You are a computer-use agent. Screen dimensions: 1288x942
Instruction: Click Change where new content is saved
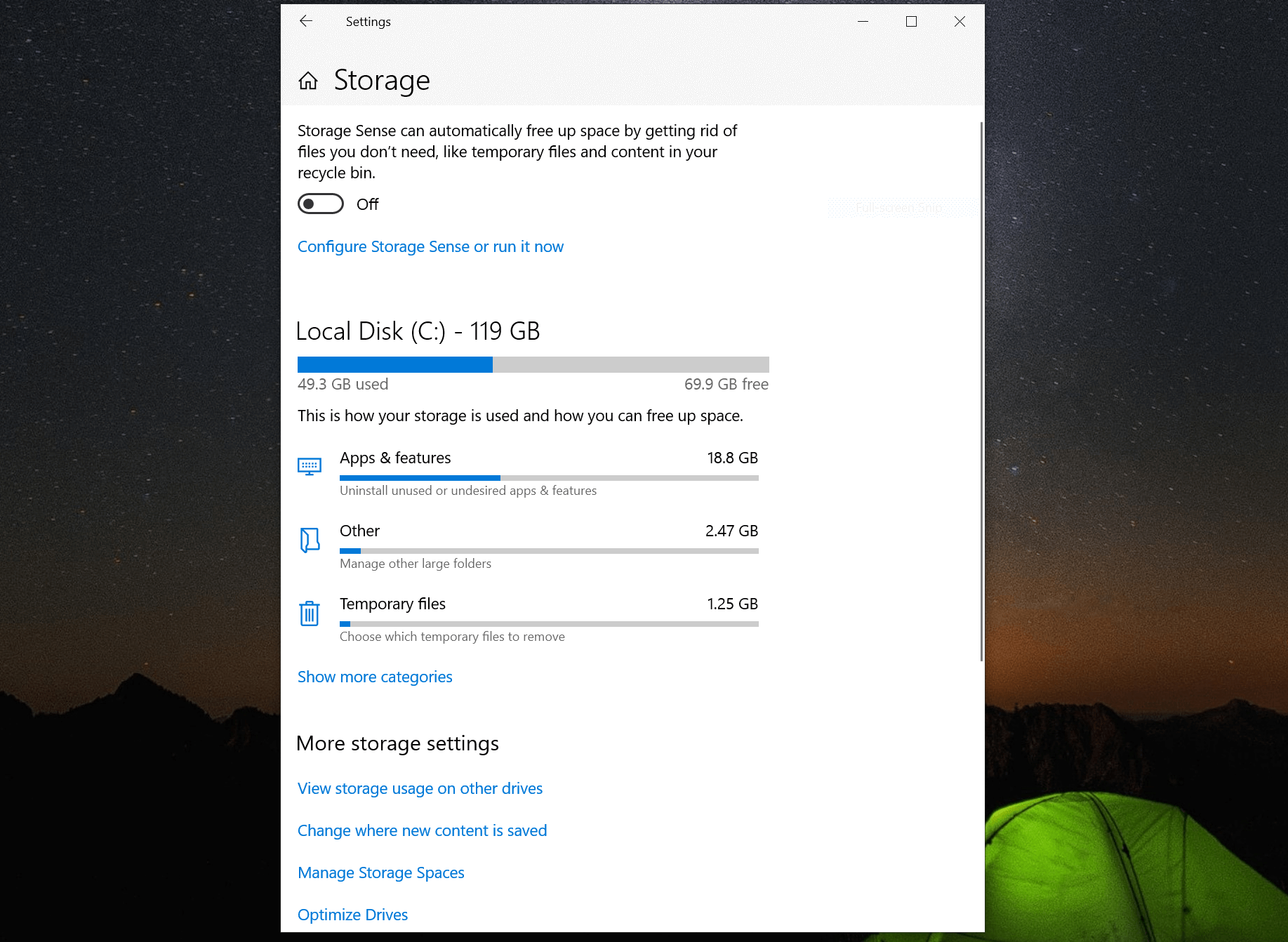pyautogui.click(x=422, y=830)
